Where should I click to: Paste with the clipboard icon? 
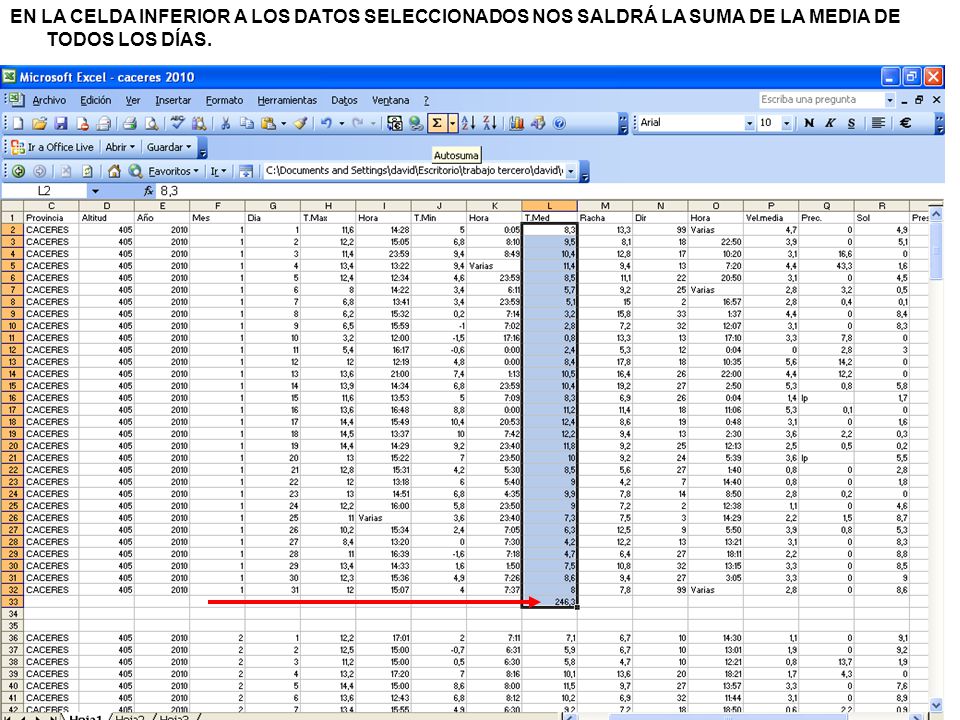click(x=268, y=124)
